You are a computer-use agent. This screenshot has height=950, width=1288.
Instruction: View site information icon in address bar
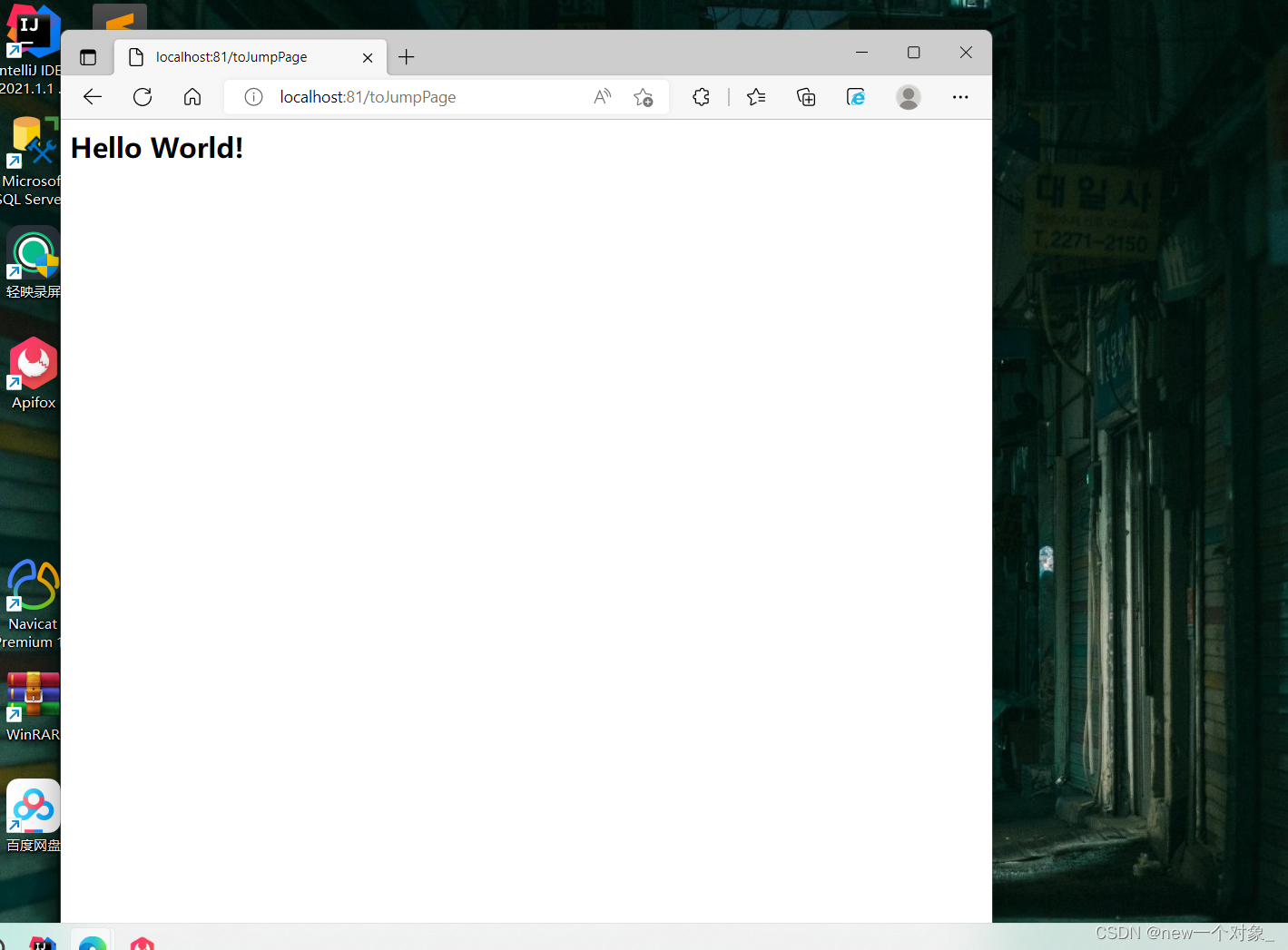(253, 97)
